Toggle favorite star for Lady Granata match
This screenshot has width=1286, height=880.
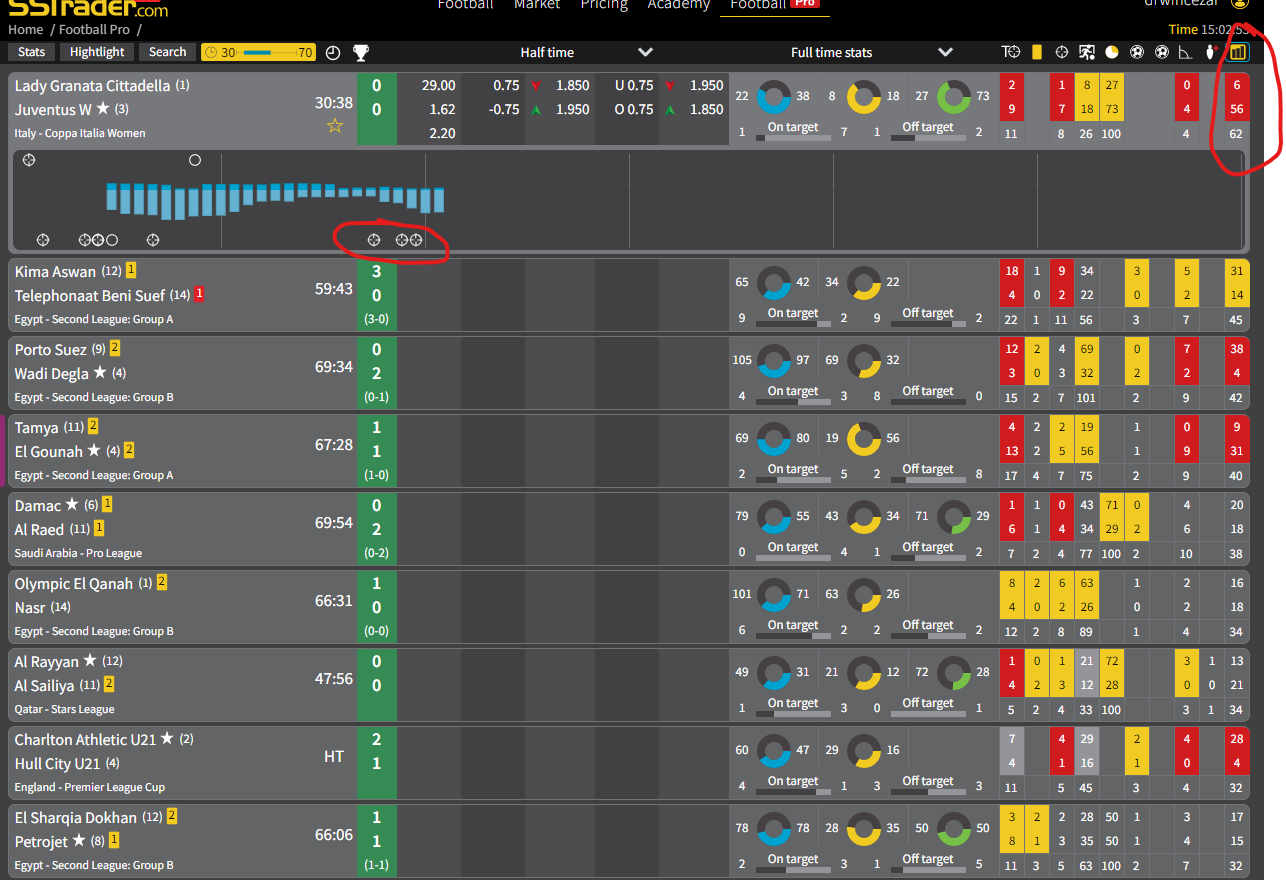[x=335, y=126]
